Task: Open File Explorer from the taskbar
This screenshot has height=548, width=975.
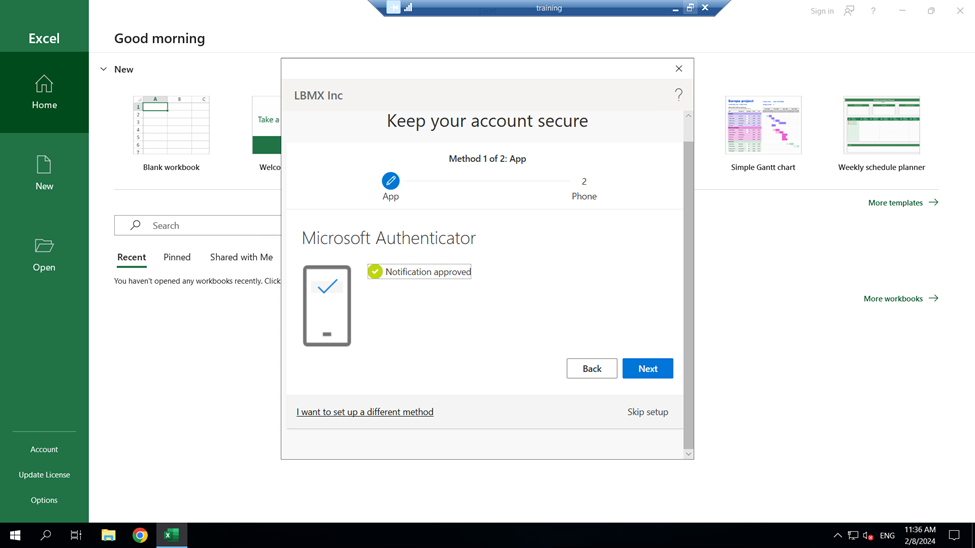Action: tap(108, 535)
